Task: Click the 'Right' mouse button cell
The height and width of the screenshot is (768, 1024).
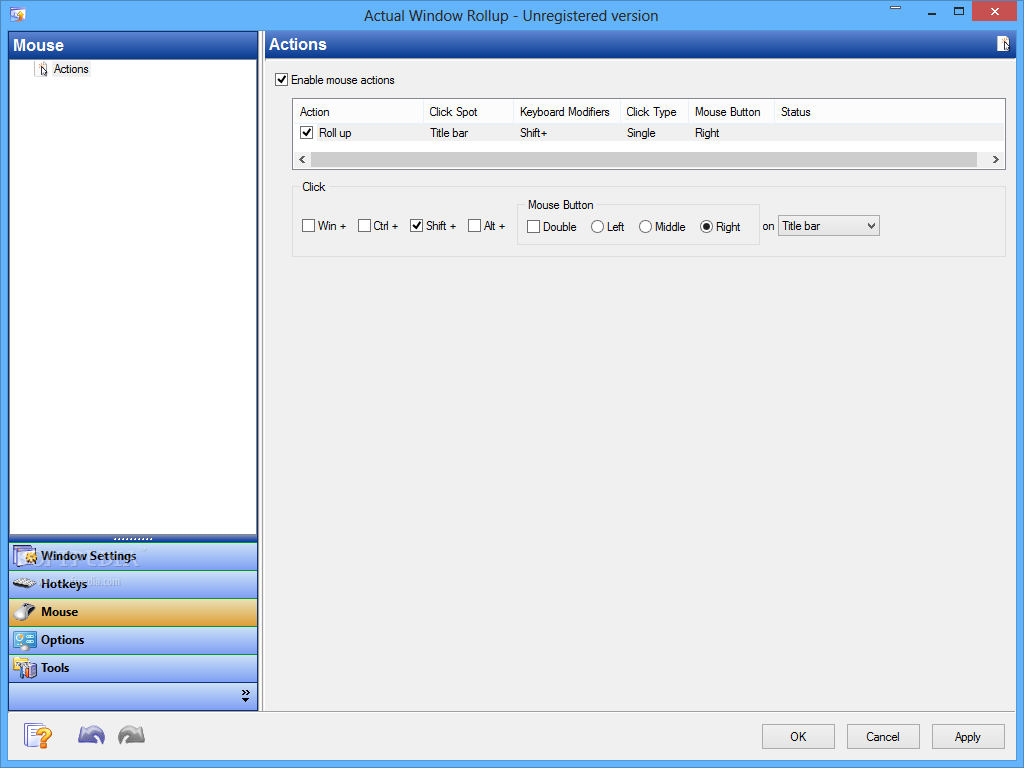Action: click(707, 133)
